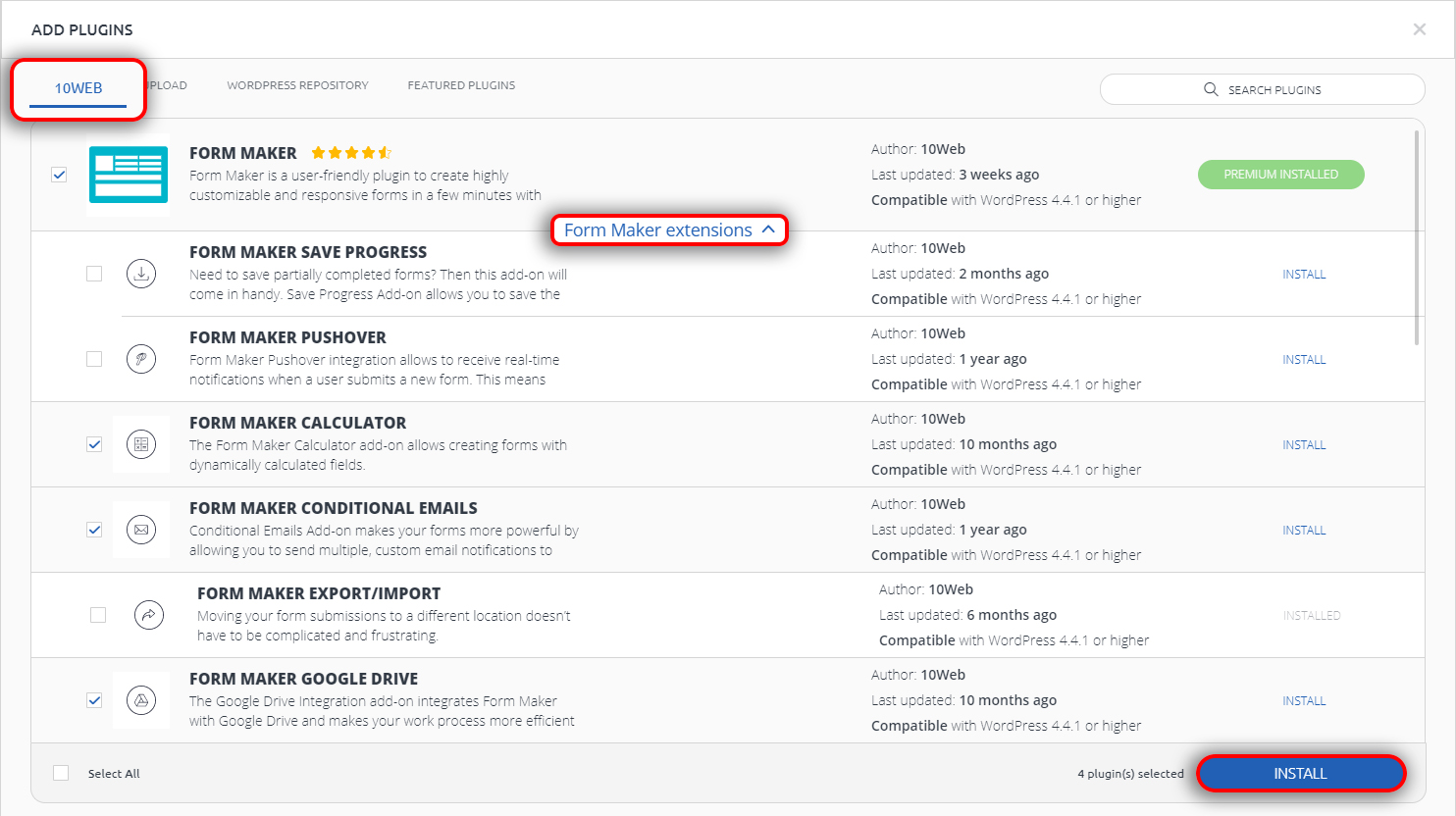Install the Google Drive add-on
1456x816 pixels.
pyautogui.click(x=1304, y=701)
